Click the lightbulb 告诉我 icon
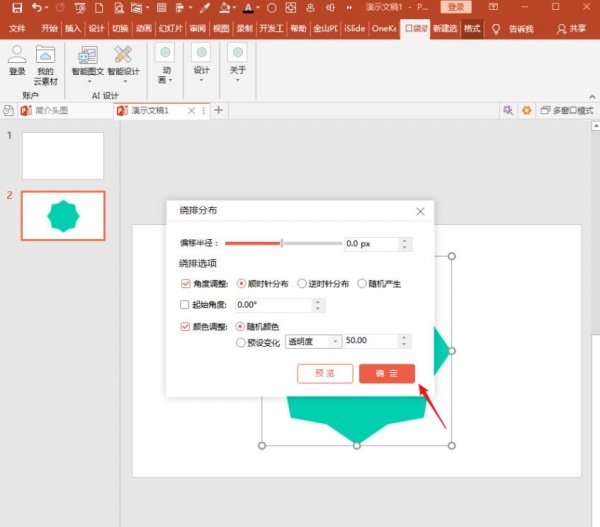The width and height of the screenshot is (600, 527). coord(495,29)
